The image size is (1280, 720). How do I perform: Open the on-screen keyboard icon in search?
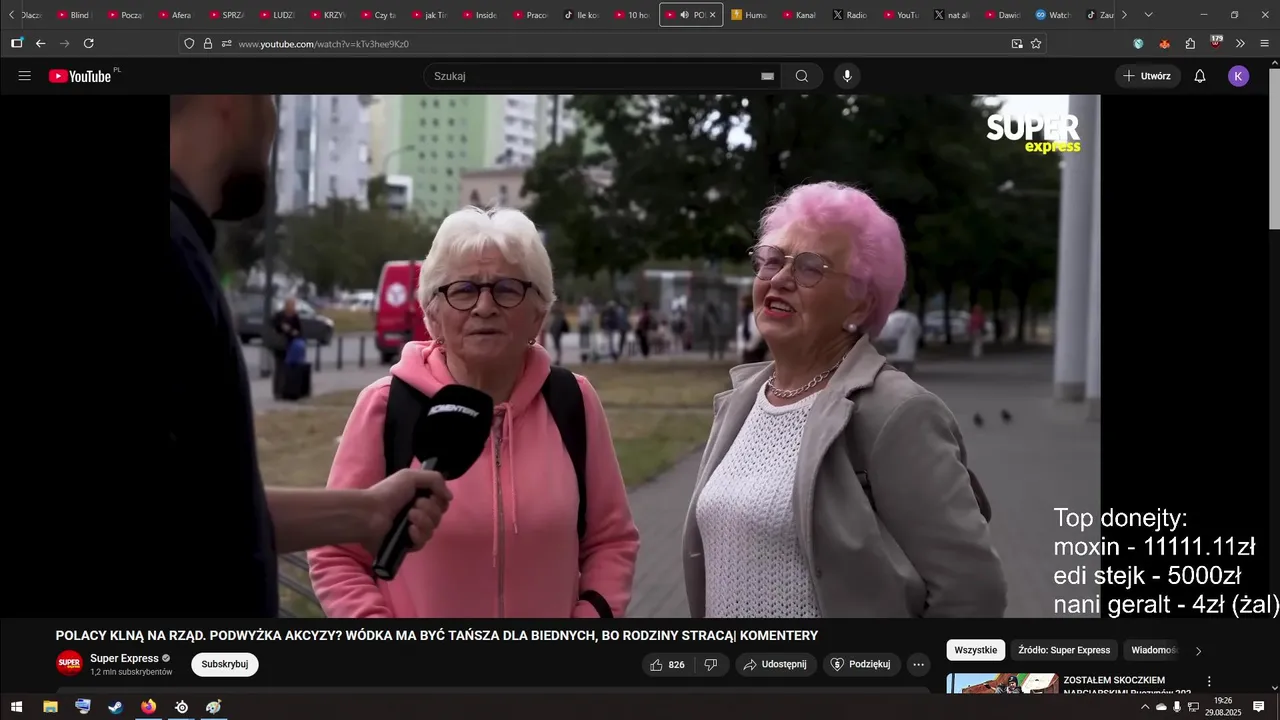[767, 76]
